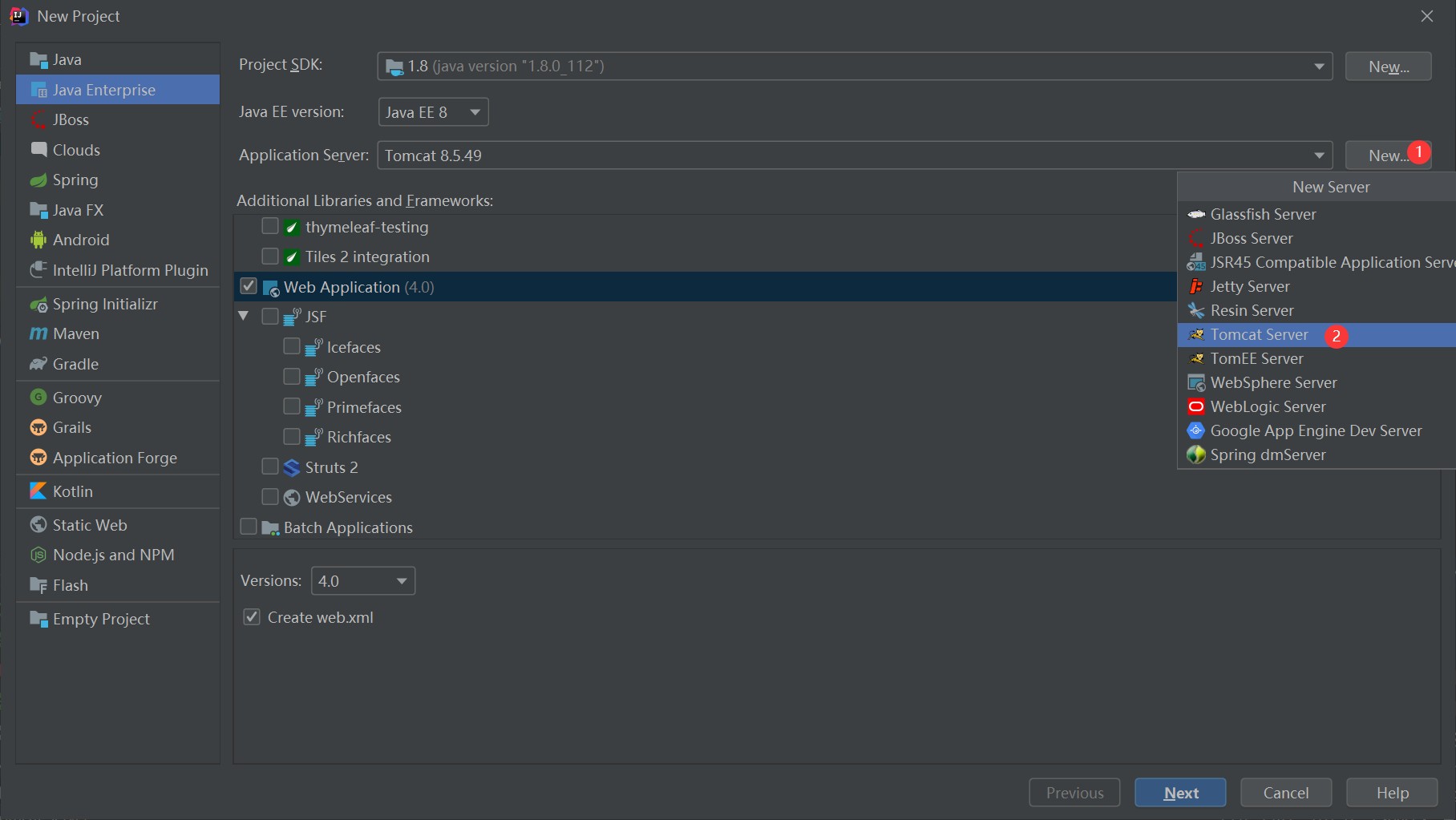The width and height of the screenshot is (1456, 820).
Task: Click the Google App Engine icon
Action: coord(1196,430)
